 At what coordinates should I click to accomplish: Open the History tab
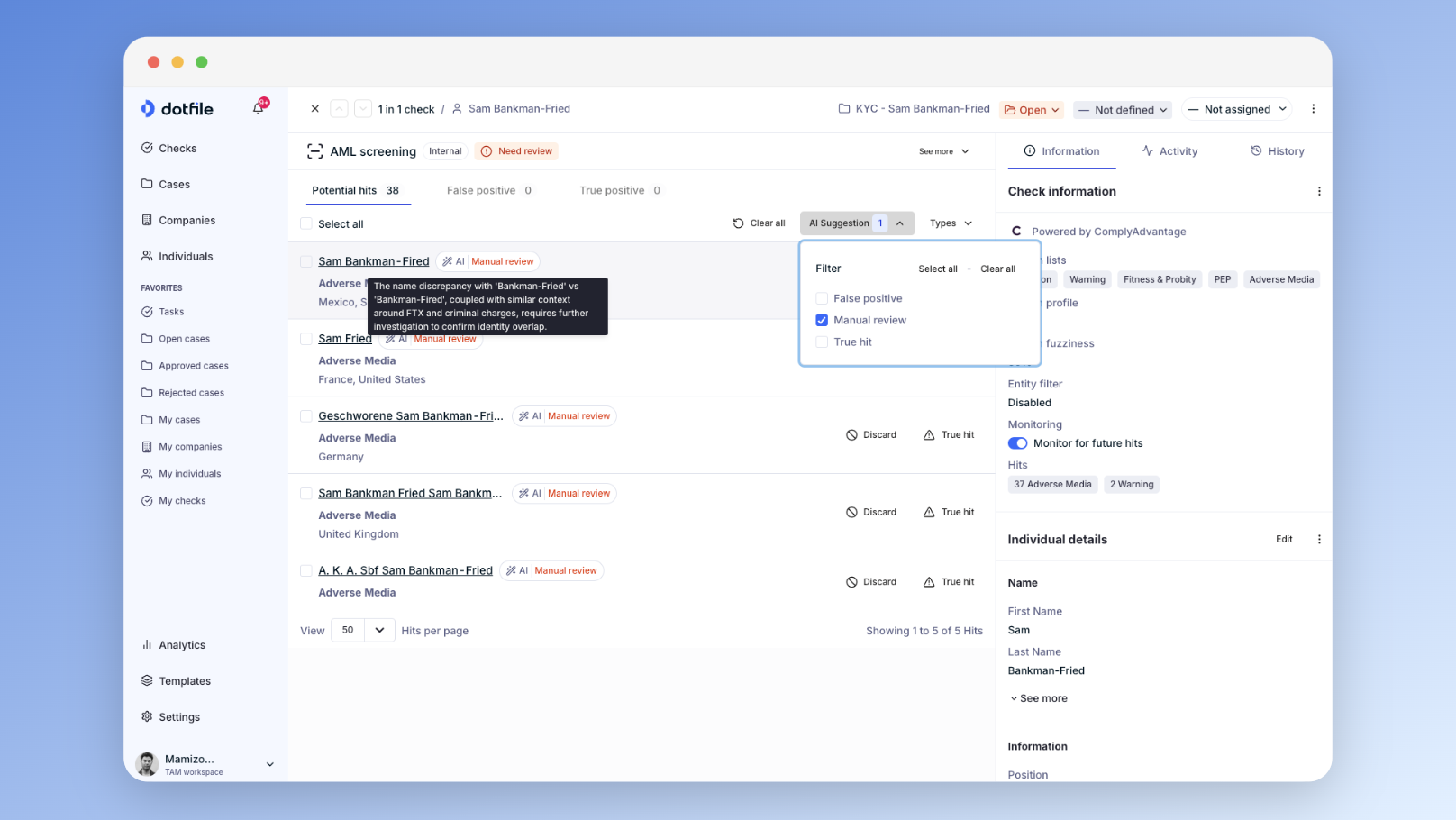[x=1278, y=152]
